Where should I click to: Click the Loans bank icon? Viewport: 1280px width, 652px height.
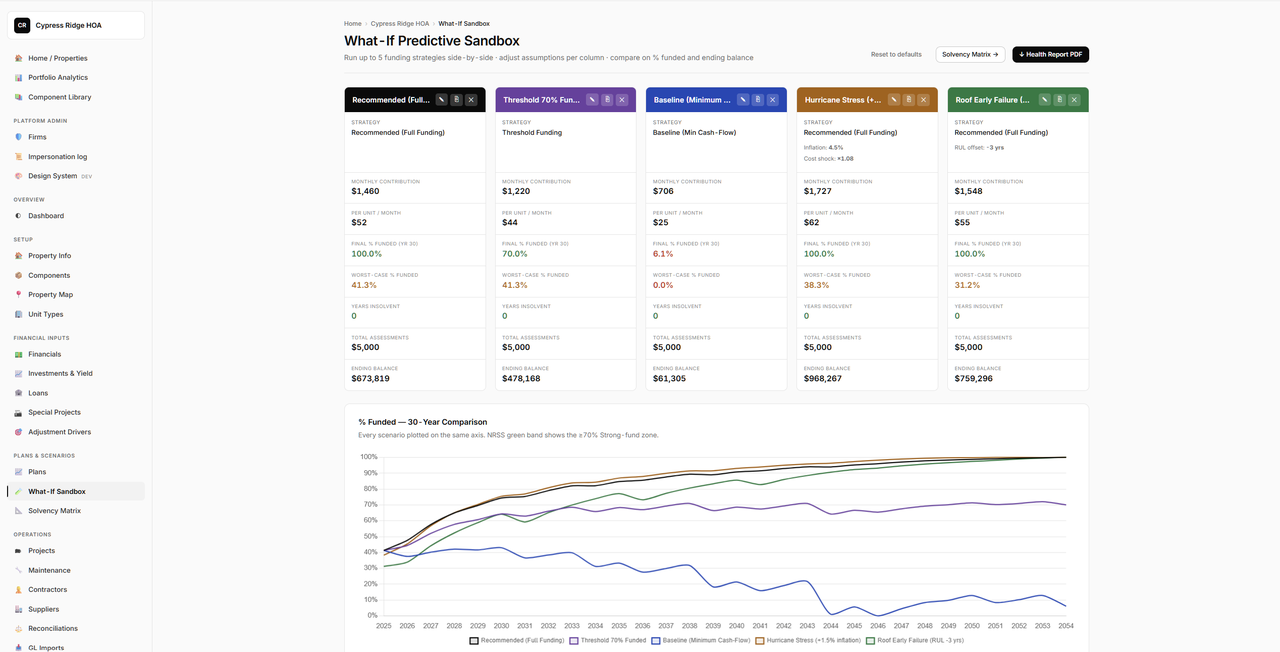(18, 393)
